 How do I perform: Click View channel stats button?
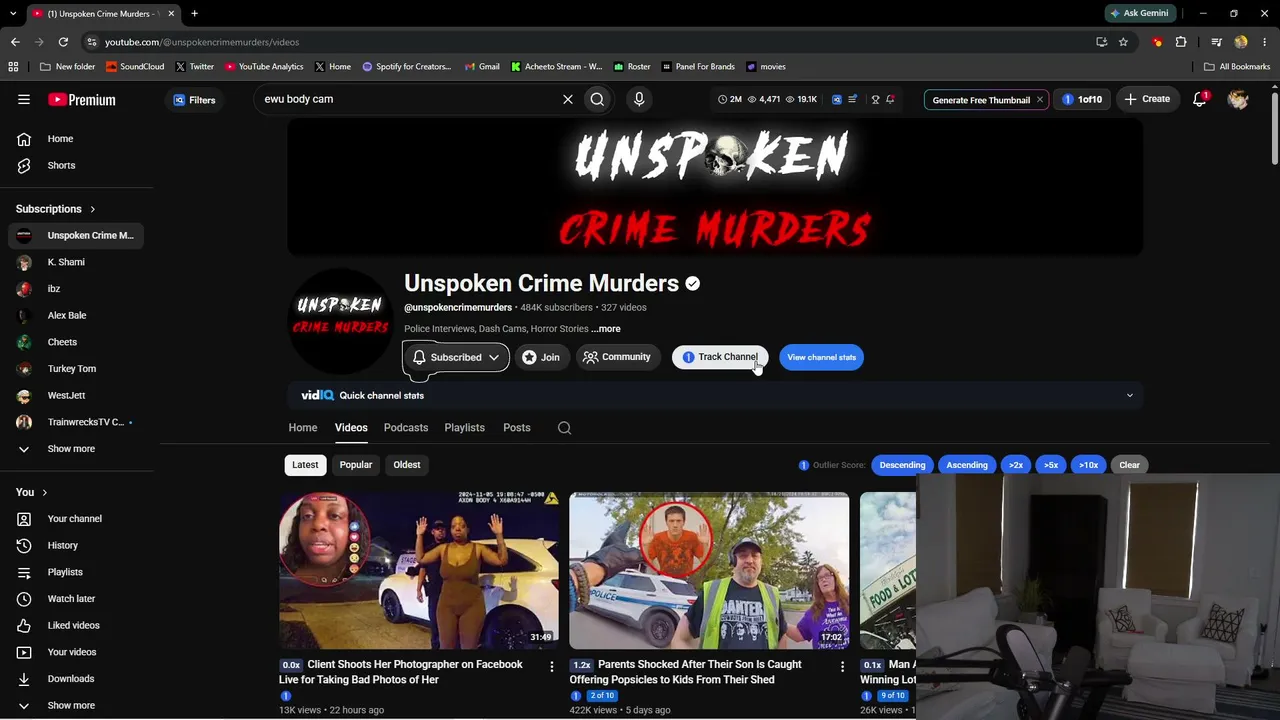[x=821, y=357]
